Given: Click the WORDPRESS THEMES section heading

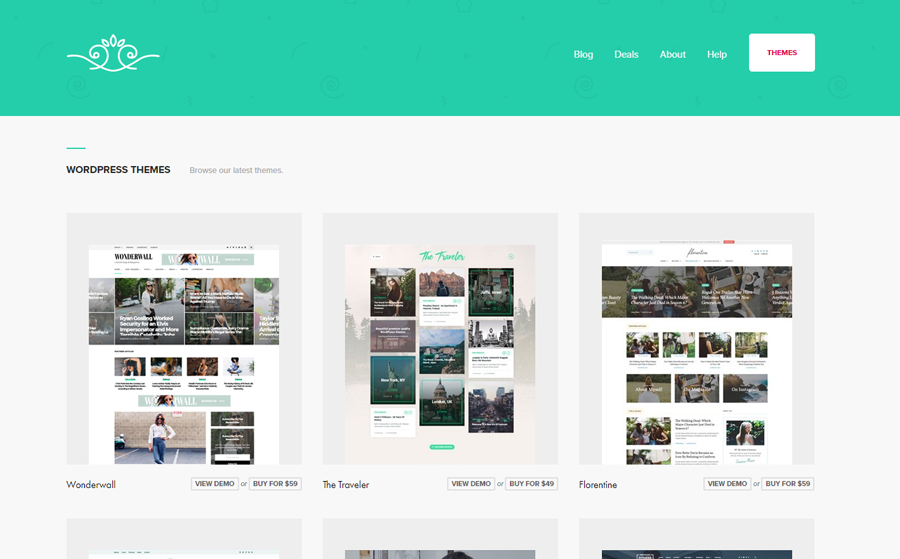Looking at the screenshot, I should tap(118, 170).
